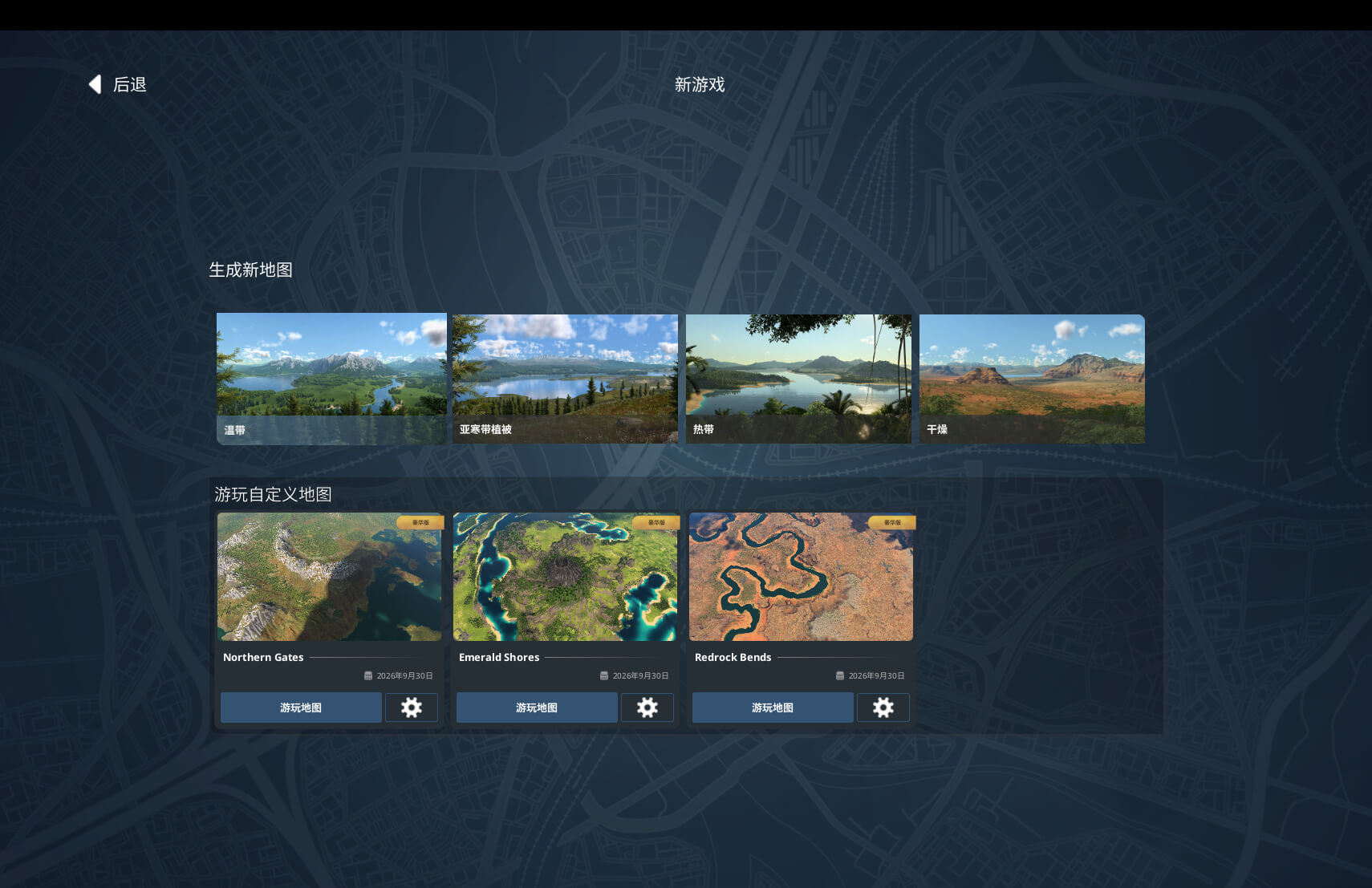The width and height of the screenshot is (1372, 888).
Task: Play the Redrock Bends map with 游玩地图
Action: click(x=773, y=708)
